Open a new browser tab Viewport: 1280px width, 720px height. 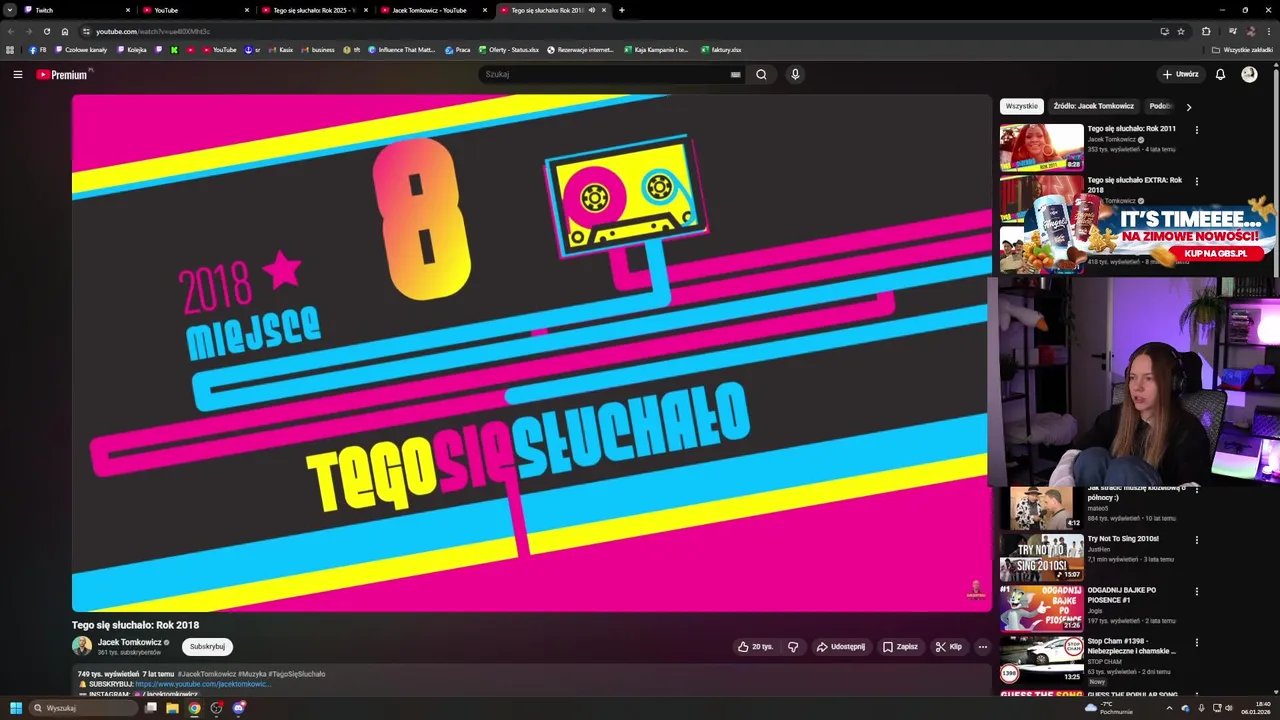point(622,10)
